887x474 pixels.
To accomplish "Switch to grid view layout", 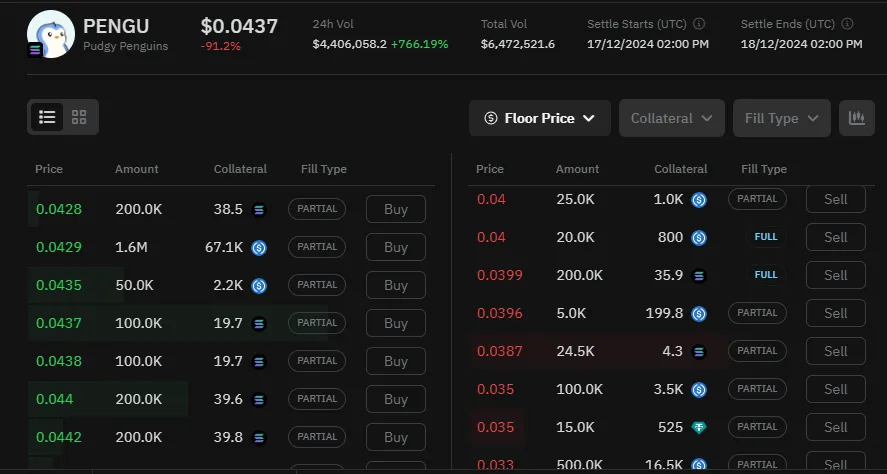I will click(79, 117).
